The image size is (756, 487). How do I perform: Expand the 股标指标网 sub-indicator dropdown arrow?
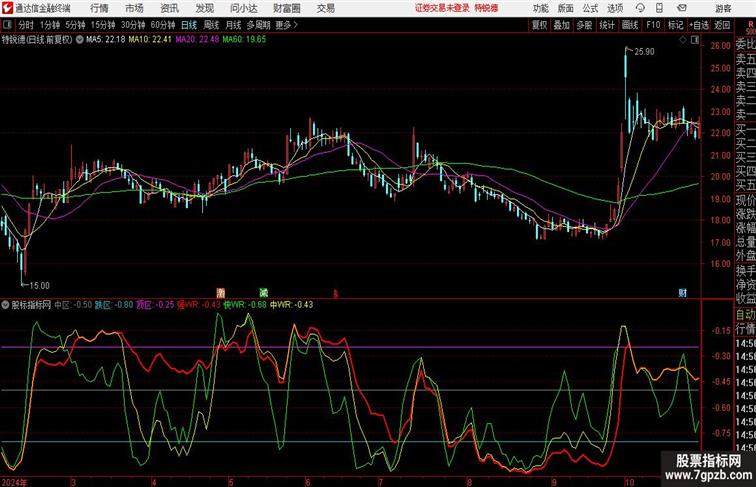pos(5,305)
